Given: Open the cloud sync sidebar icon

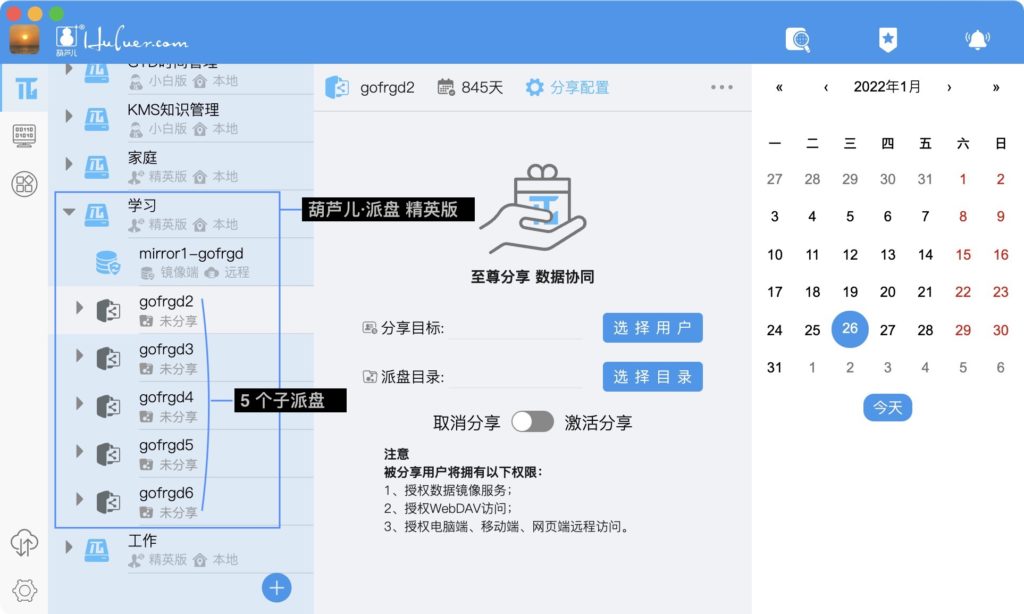Looking at the screenshot, I should (x=24, y=543).
